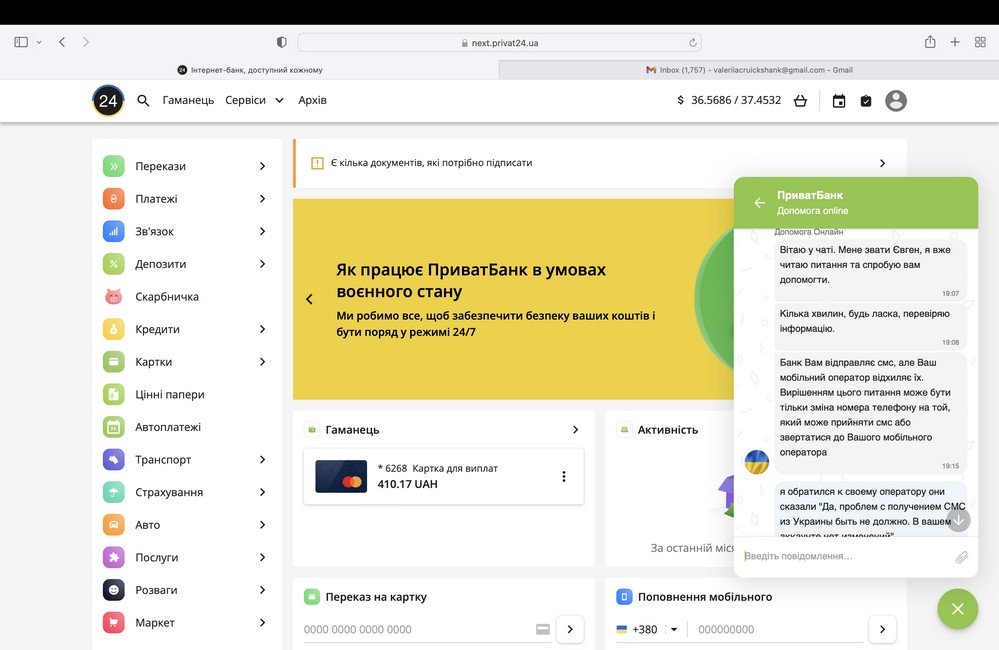999x650 pixels.
Task: Expand the Транспорт submenu chevron
Action: pos(262,459)
